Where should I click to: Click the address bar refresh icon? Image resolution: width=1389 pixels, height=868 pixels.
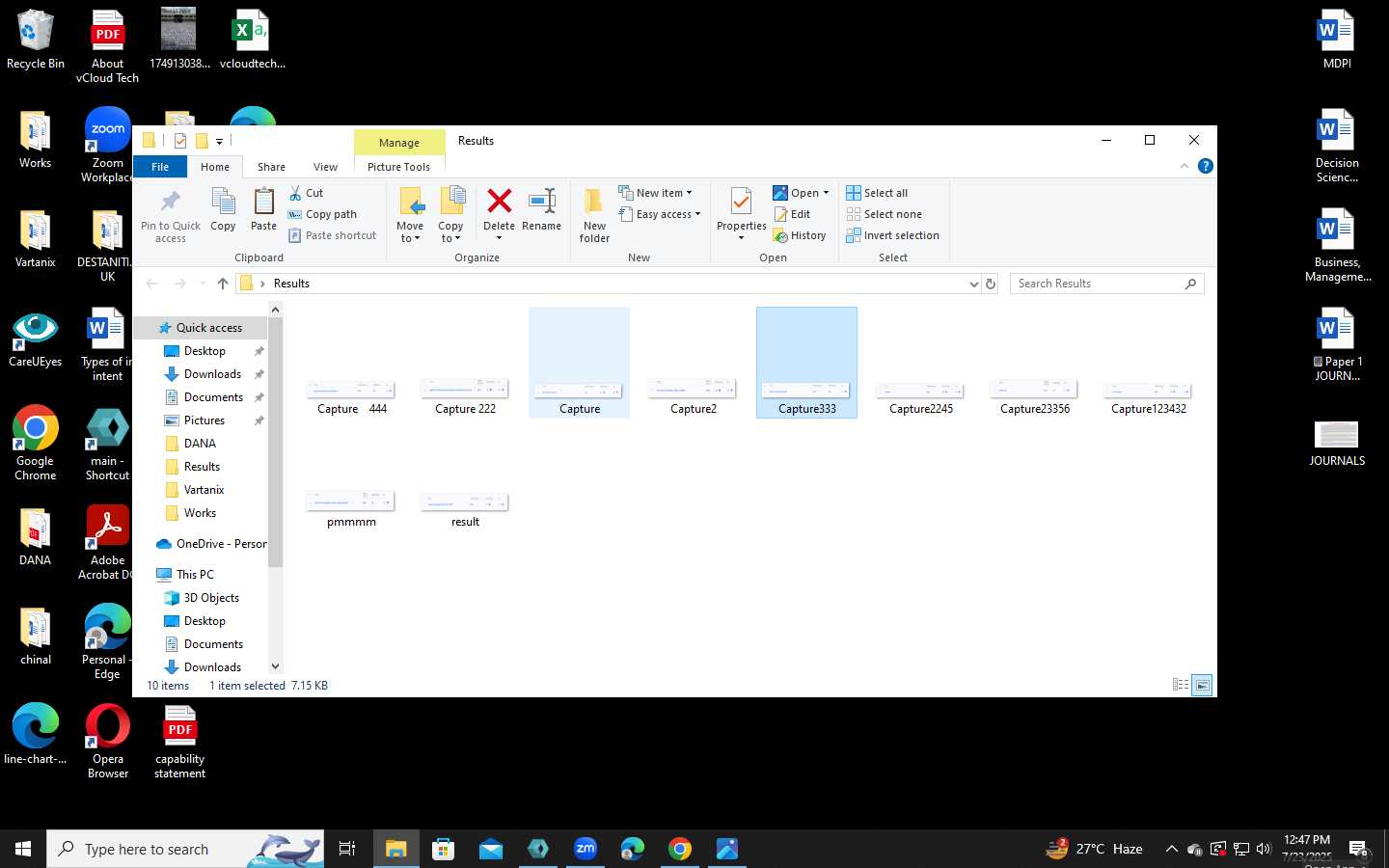(990, 284)
